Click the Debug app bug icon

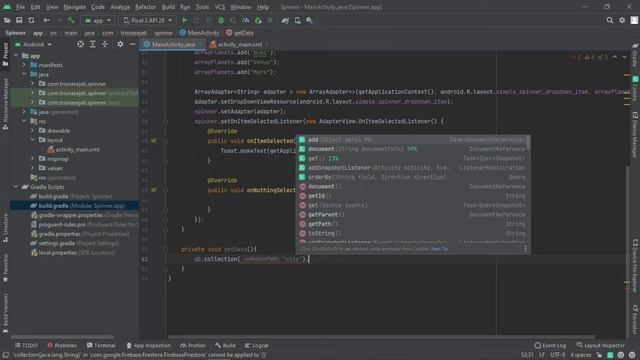(x=221, y=20)
